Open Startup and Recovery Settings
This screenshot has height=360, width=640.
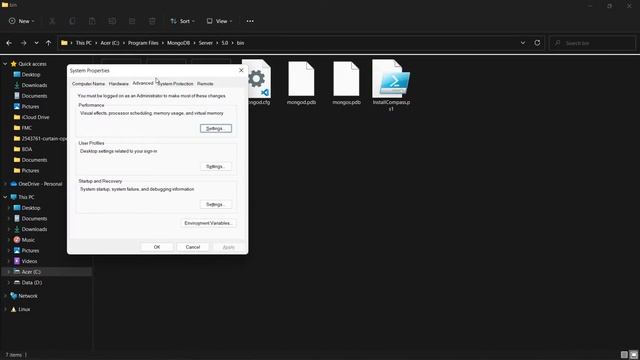point(216,204)
